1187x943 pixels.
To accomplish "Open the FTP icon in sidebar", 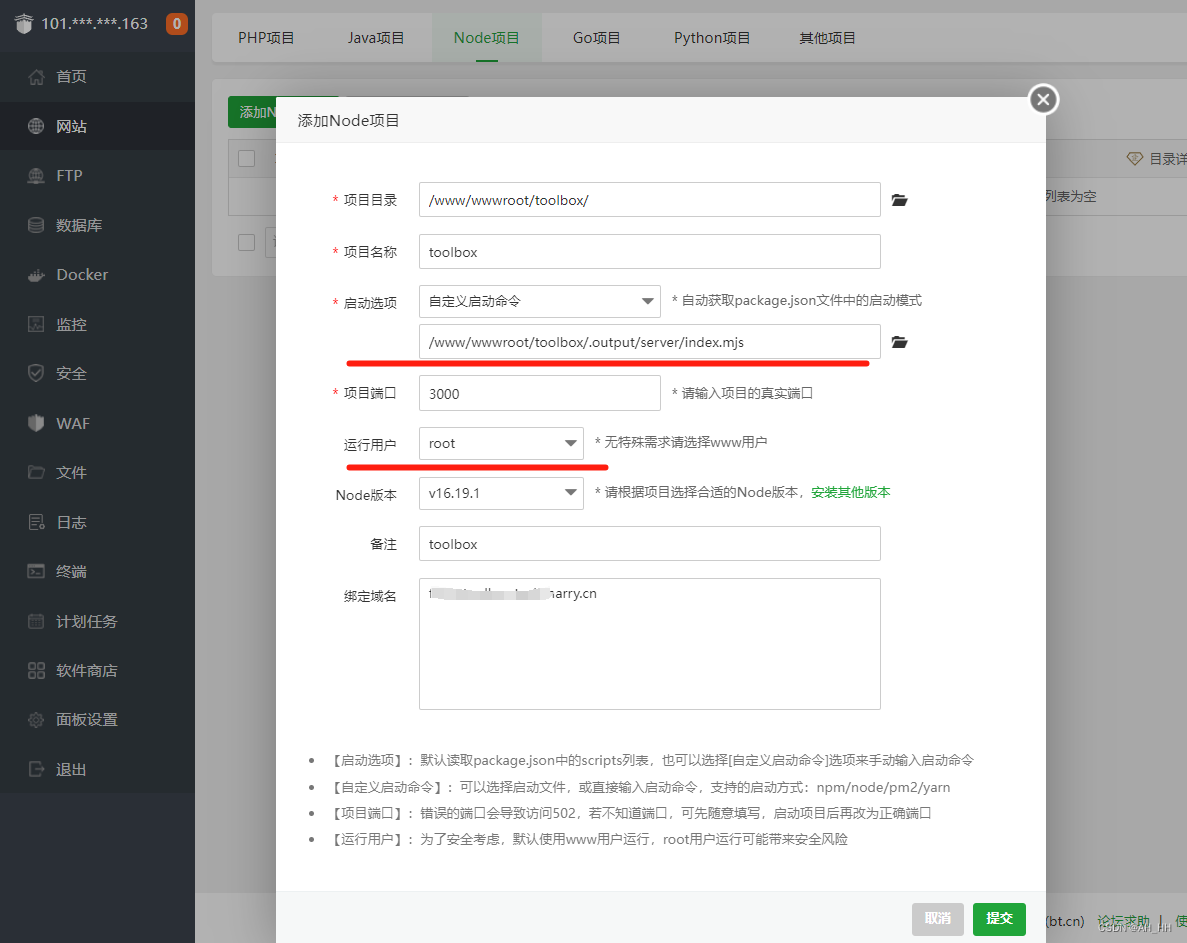I will (36, 176).
